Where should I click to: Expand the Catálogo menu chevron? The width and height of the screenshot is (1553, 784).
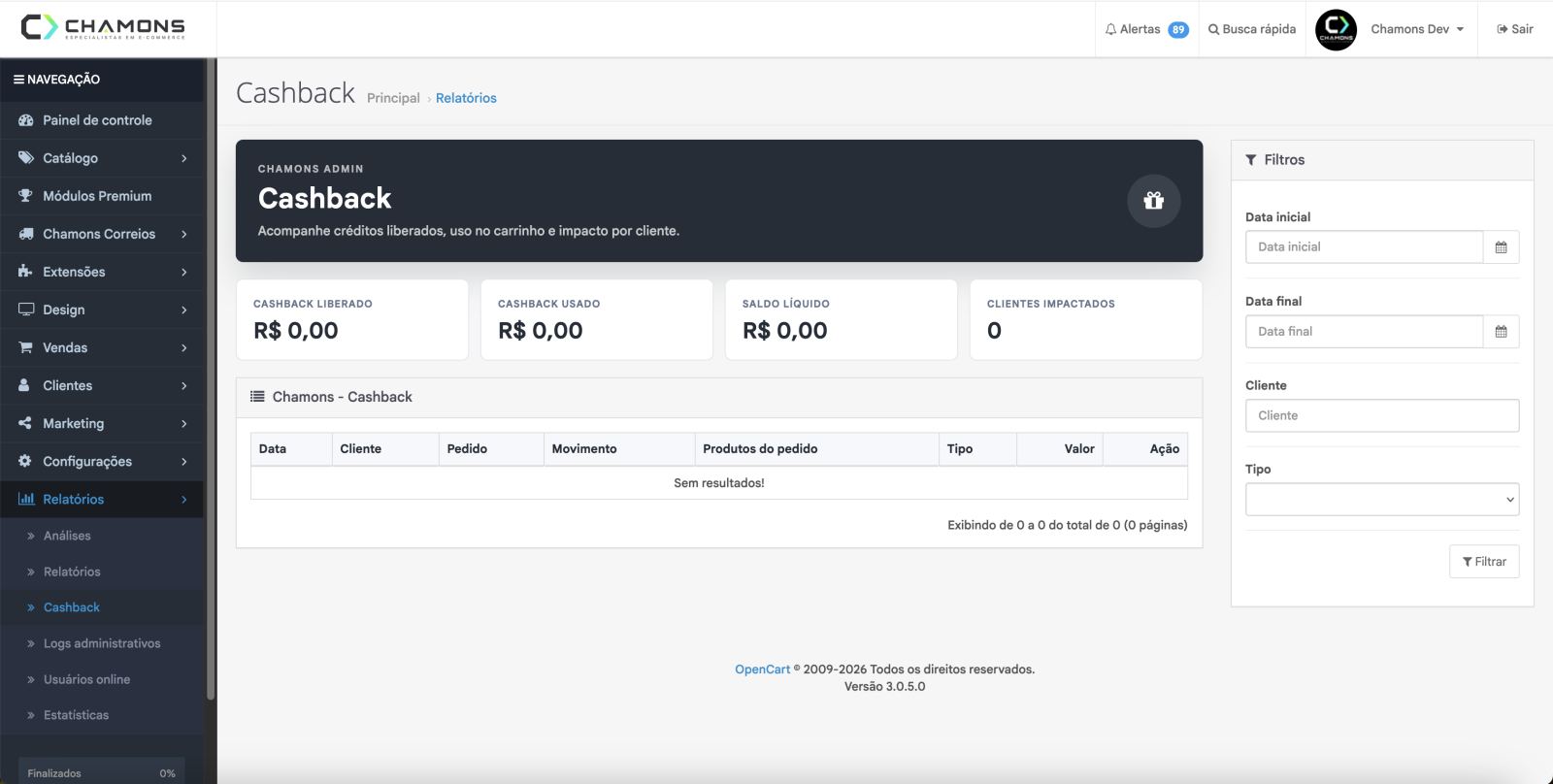coord(183,158)
